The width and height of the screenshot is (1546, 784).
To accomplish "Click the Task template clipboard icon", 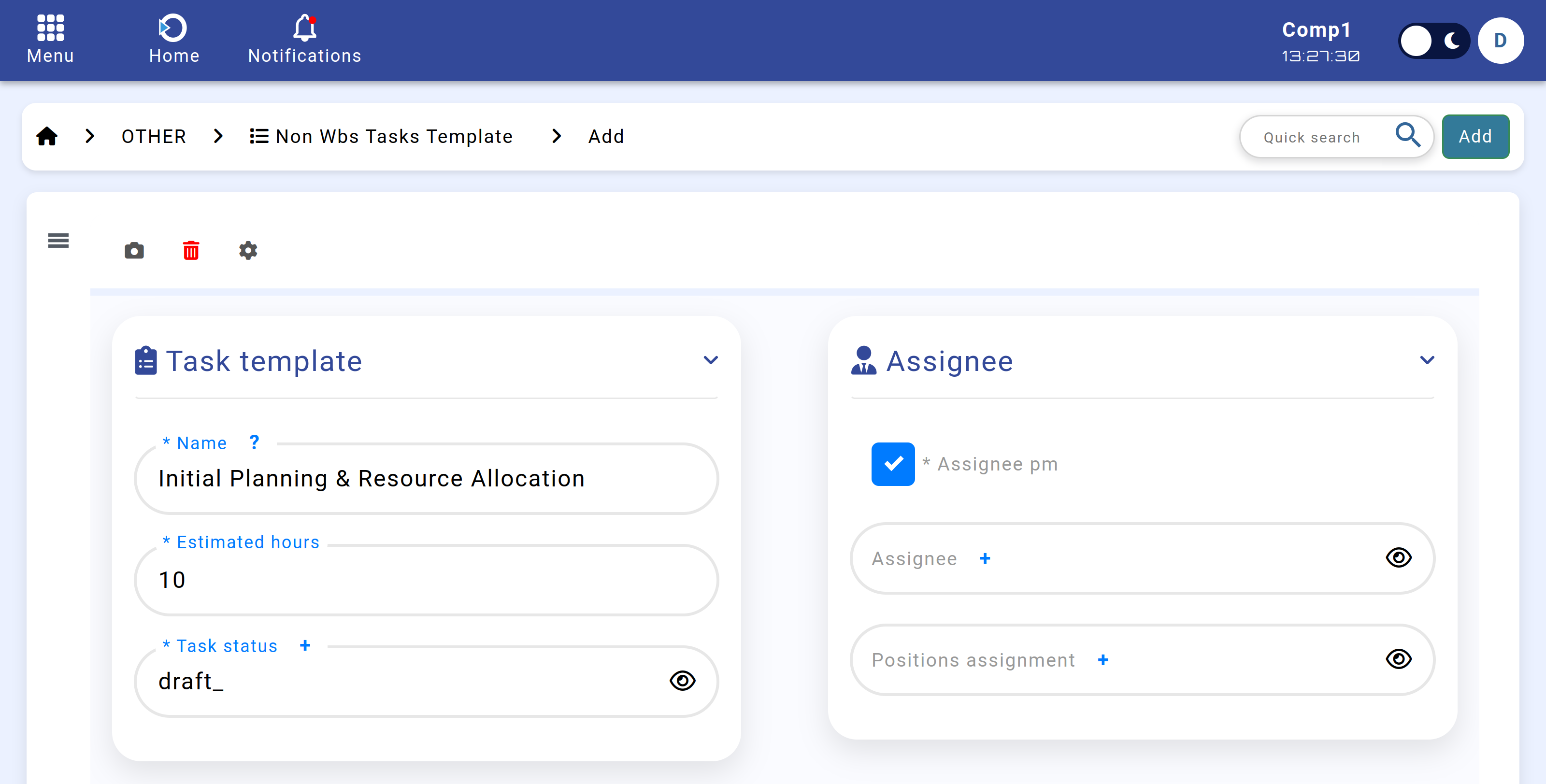I will [x=146, y=360].
